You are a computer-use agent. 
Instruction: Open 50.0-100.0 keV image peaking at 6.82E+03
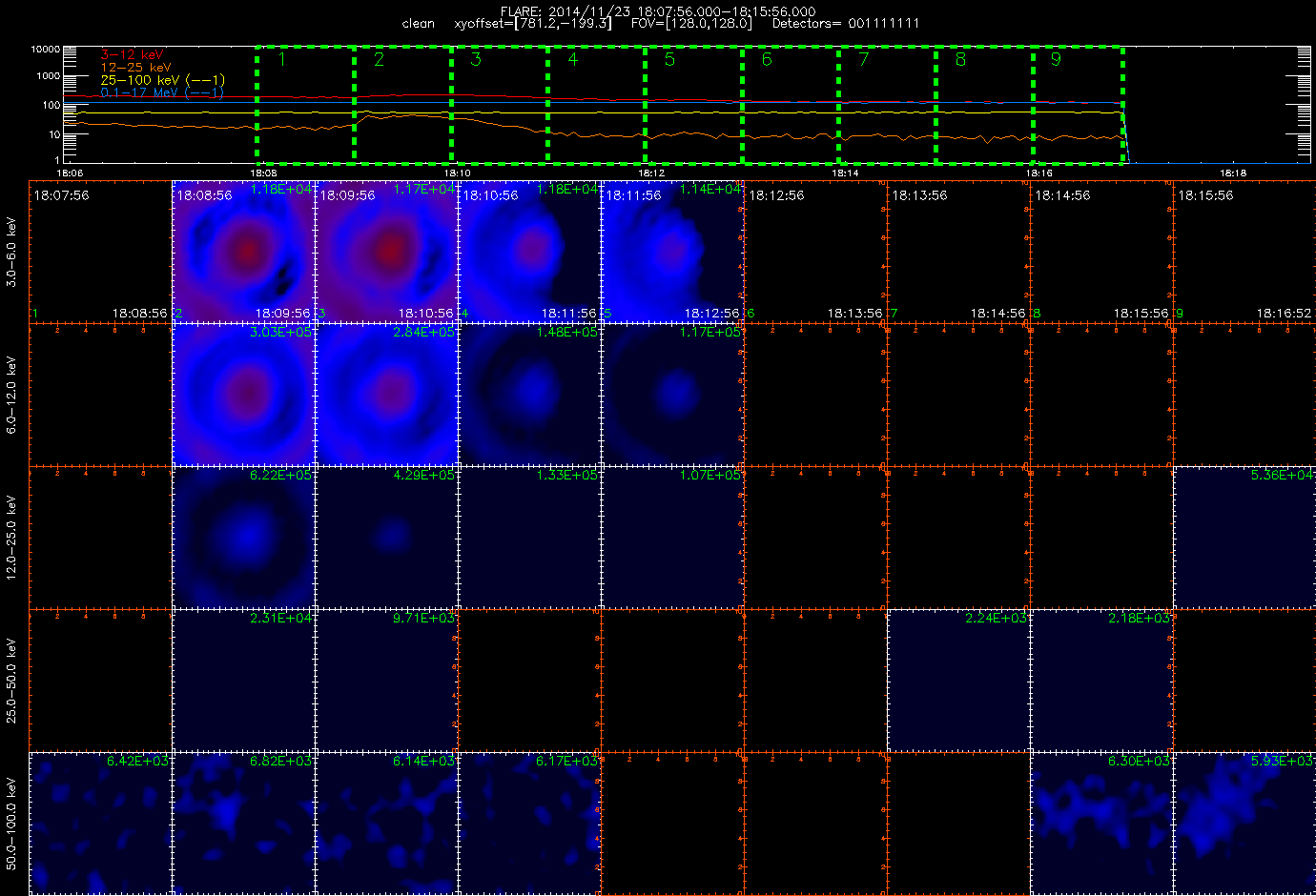pyautogui.click(x=244, y=823)
